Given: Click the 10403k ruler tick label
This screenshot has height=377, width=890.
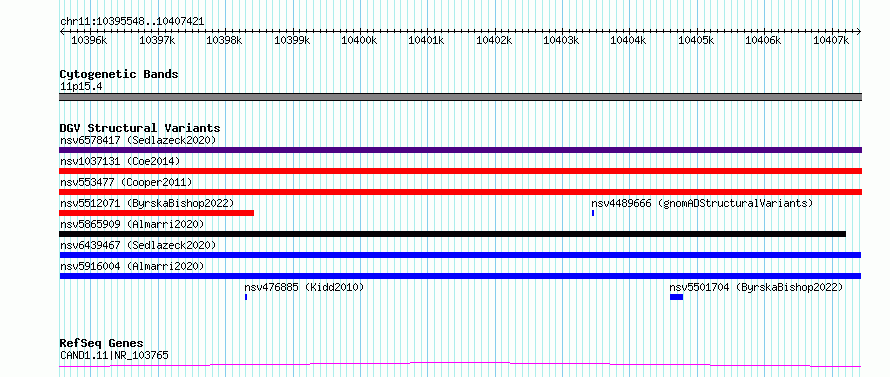Looking at the screenshot, I should point(562,40).
